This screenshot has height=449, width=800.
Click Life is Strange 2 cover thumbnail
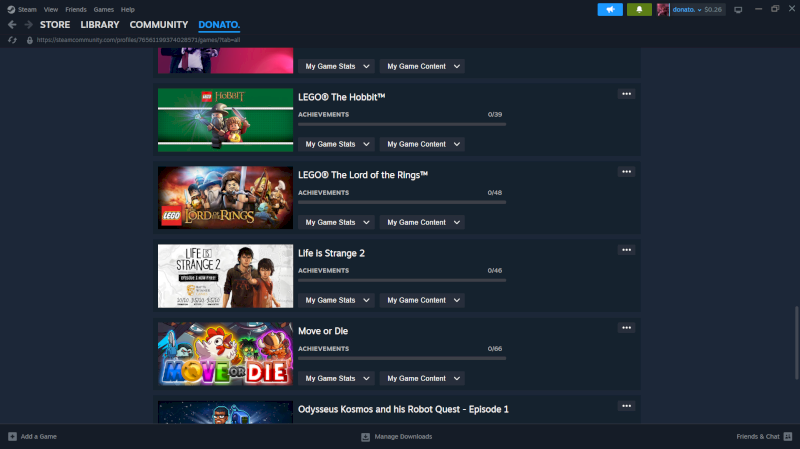tap(226, 276)
